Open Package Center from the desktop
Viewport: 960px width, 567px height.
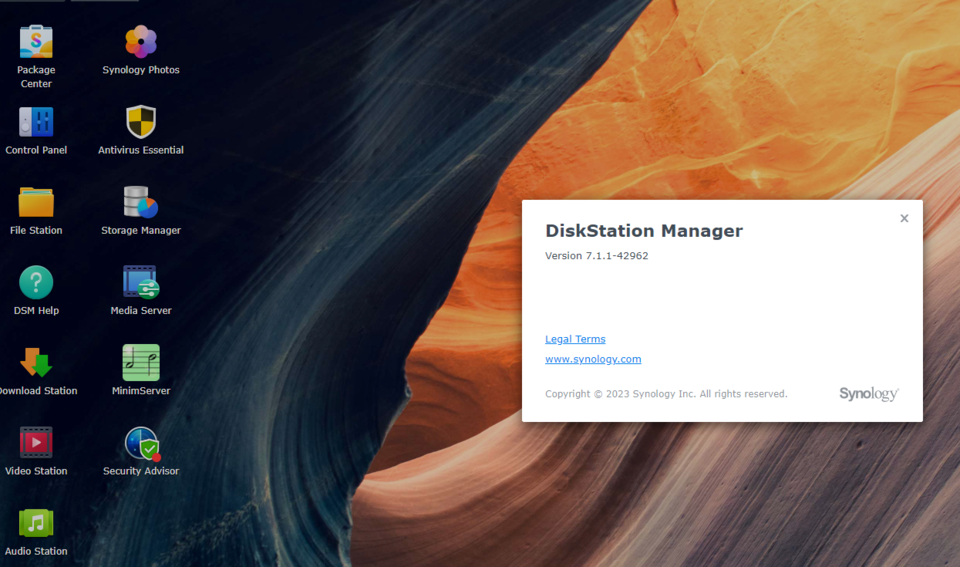[36, 42]
